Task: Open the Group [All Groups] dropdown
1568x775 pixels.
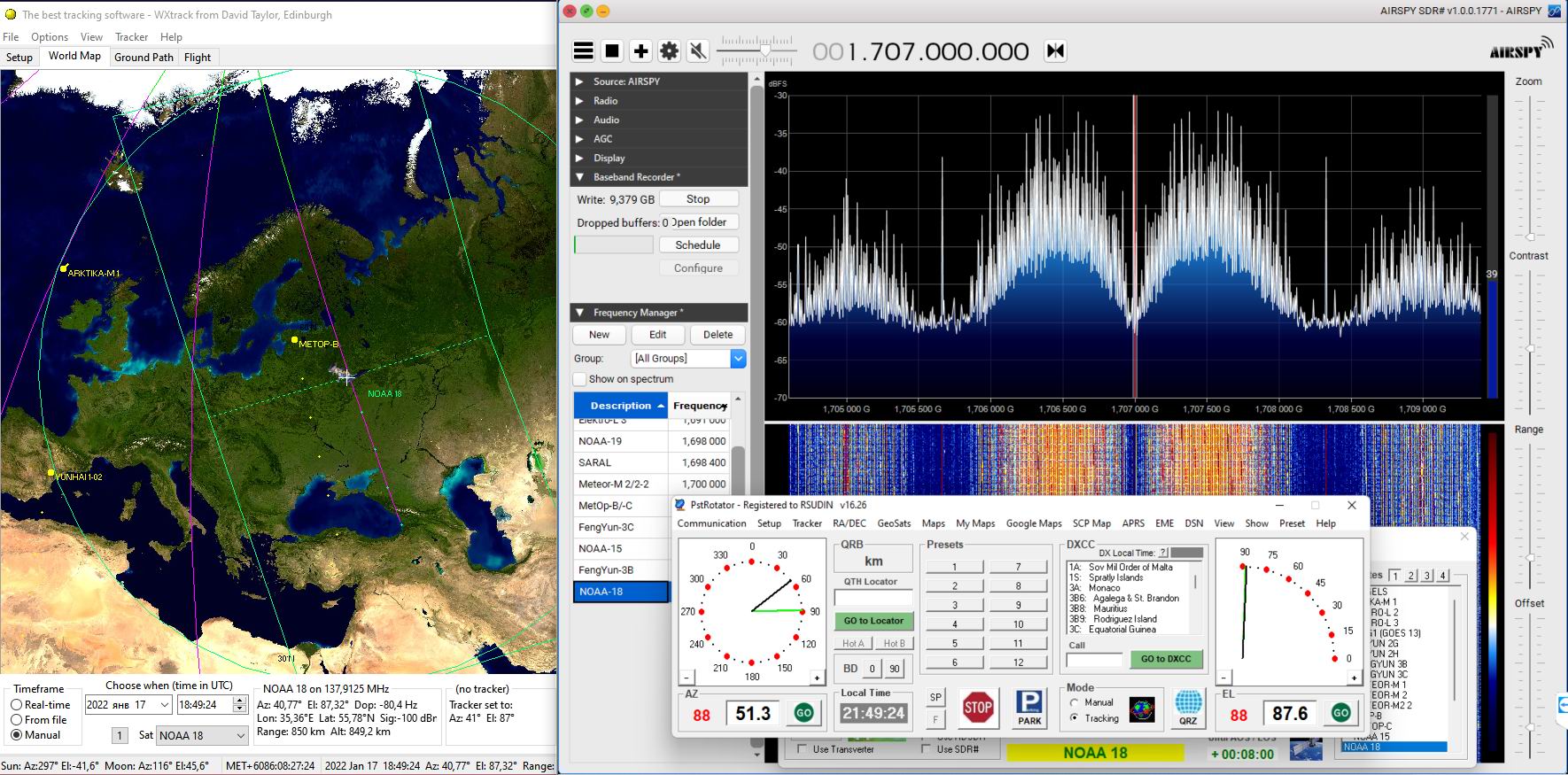Action: (738, 359)
